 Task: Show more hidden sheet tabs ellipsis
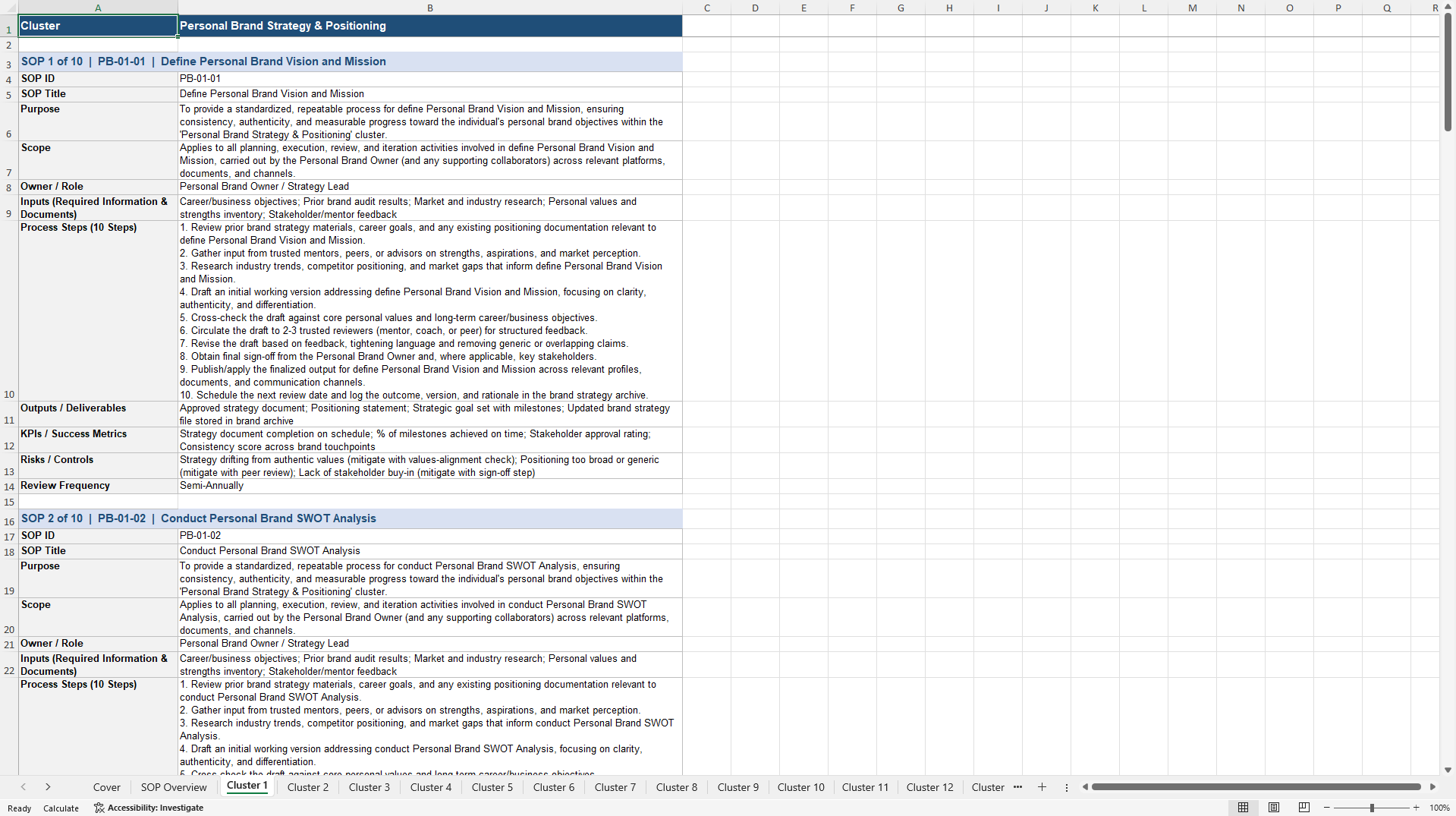[x=1018, y=787]
